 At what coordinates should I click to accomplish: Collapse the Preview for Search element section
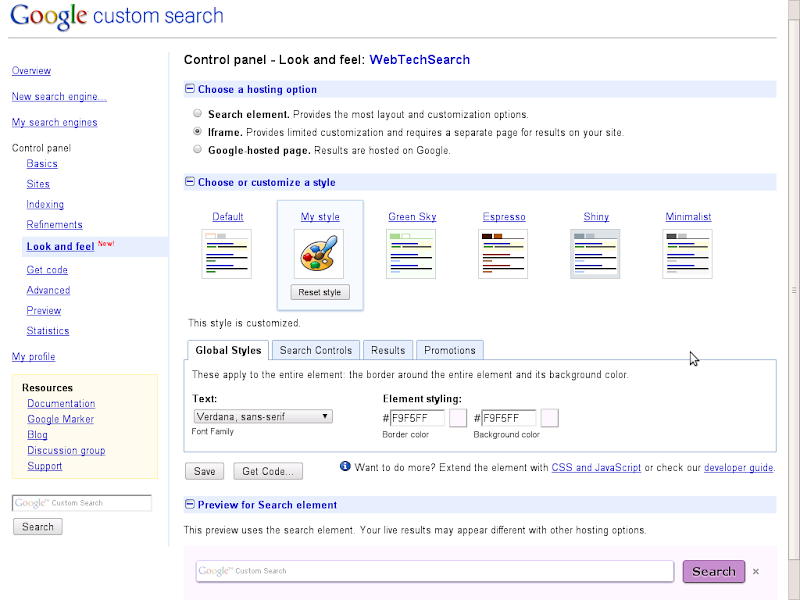coord(190,505)
